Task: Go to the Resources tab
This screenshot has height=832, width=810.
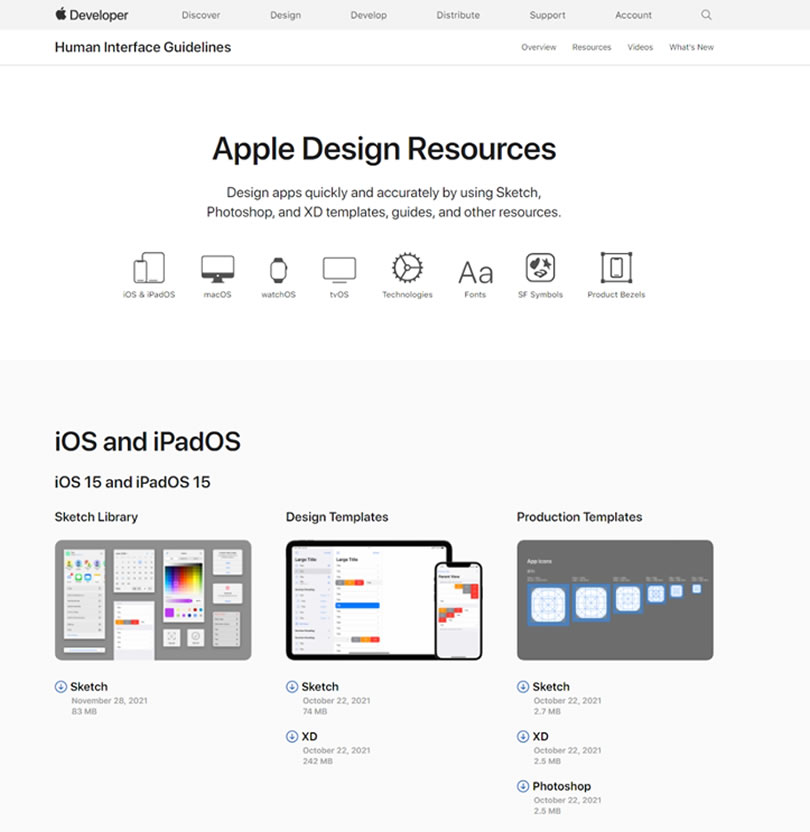Action: pyautogui.click(x=592, y=47)
